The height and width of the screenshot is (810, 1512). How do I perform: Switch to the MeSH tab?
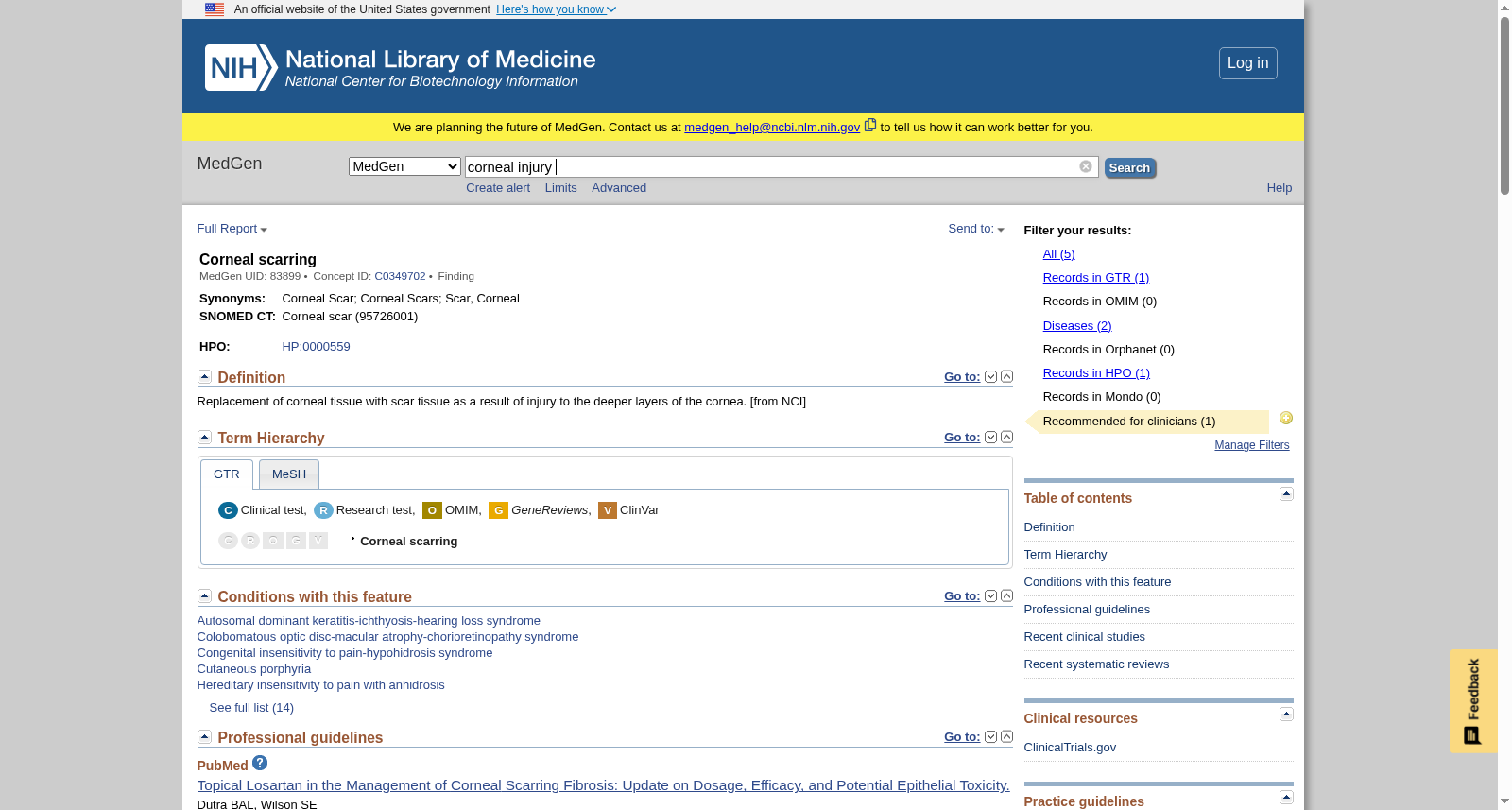(x=289, y=474)
